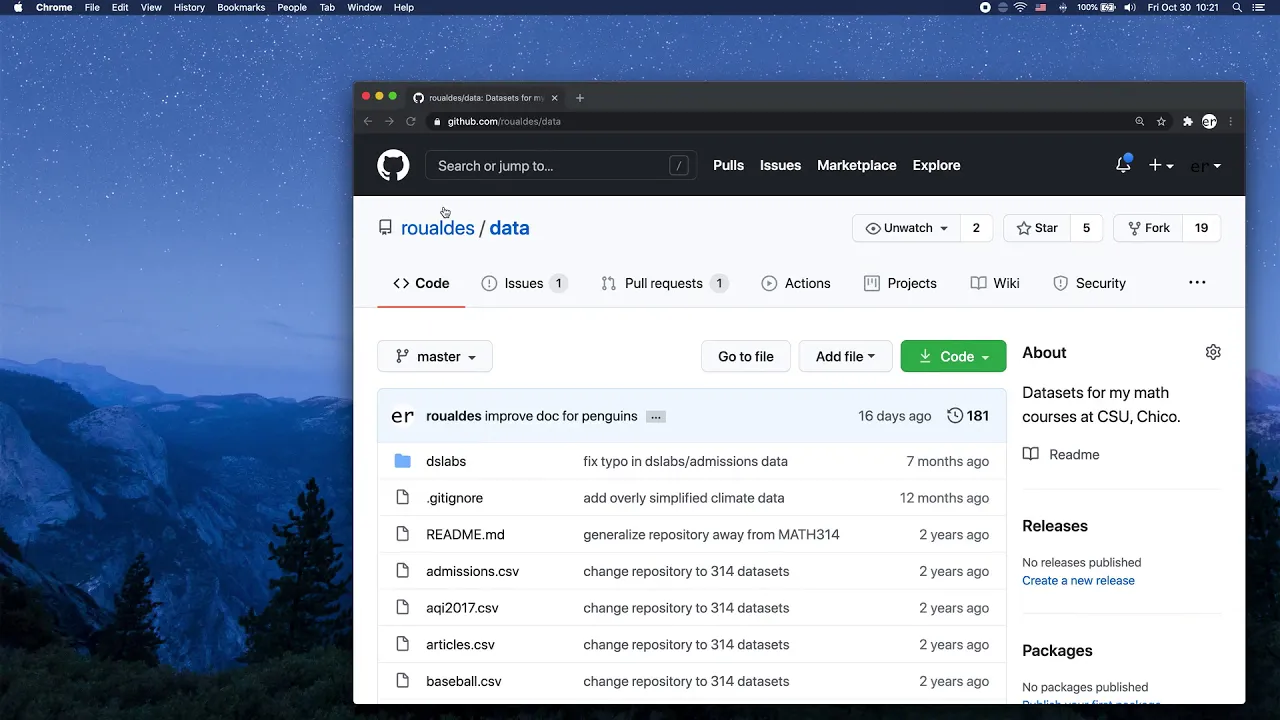This screenshot has height=720, width=1280.
Task: Toggle the Unwatch button
Action: point(906,228)
